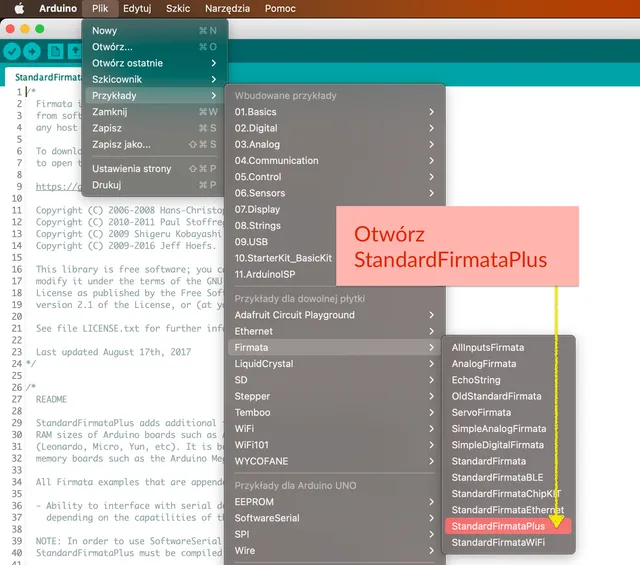This screenshot has height=565, width=640.
Task: Open StandardFirmataBLE example
Action: pos(508,478)
